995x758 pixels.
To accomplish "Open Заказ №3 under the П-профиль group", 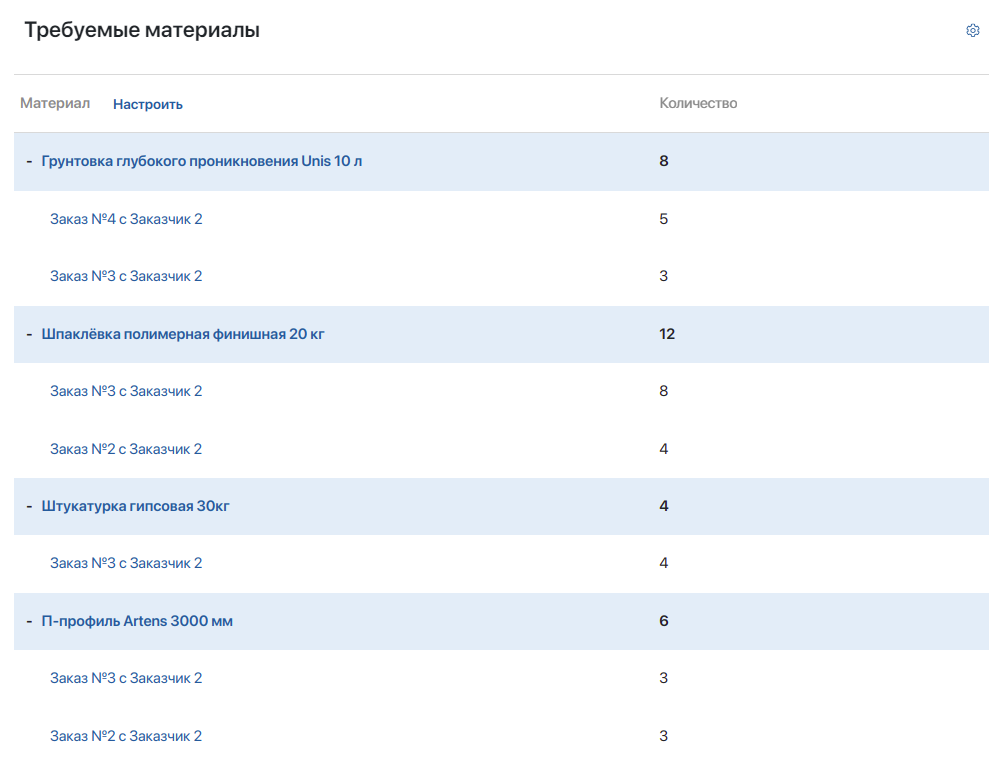I will (x=126, y=678).
